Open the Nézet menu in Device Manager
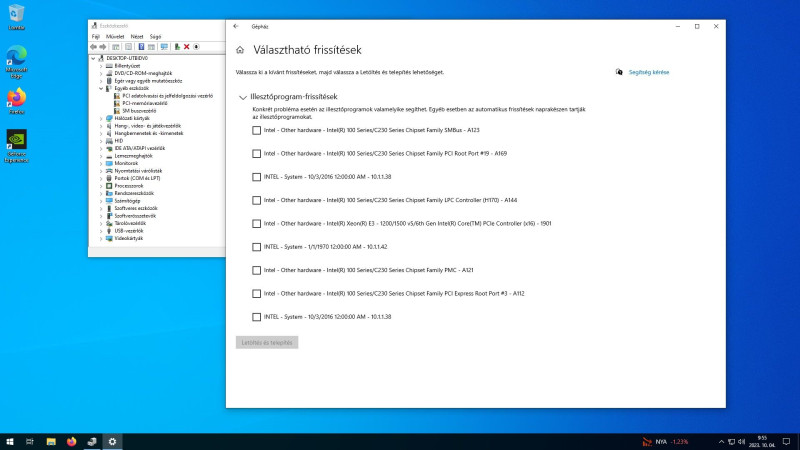The image size is (800, 450). click(137, 37)
